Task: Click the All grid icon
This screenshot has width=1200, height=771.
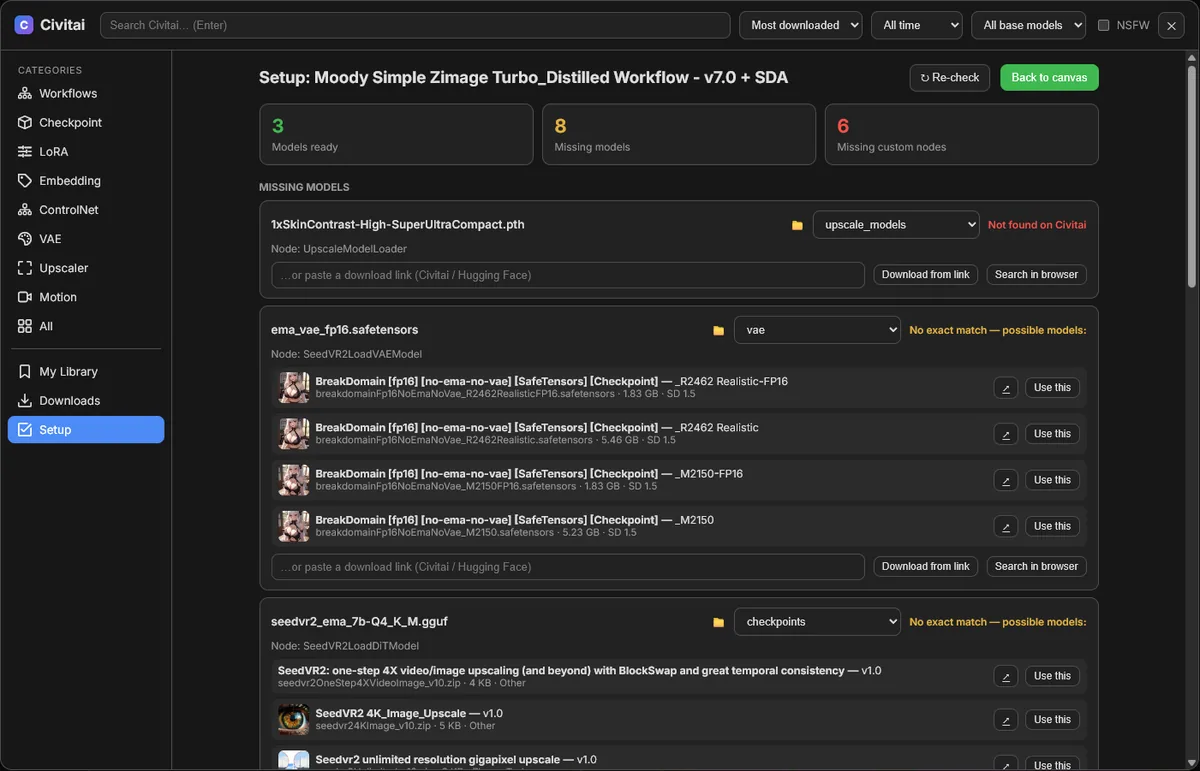Action: coord(25,326)
